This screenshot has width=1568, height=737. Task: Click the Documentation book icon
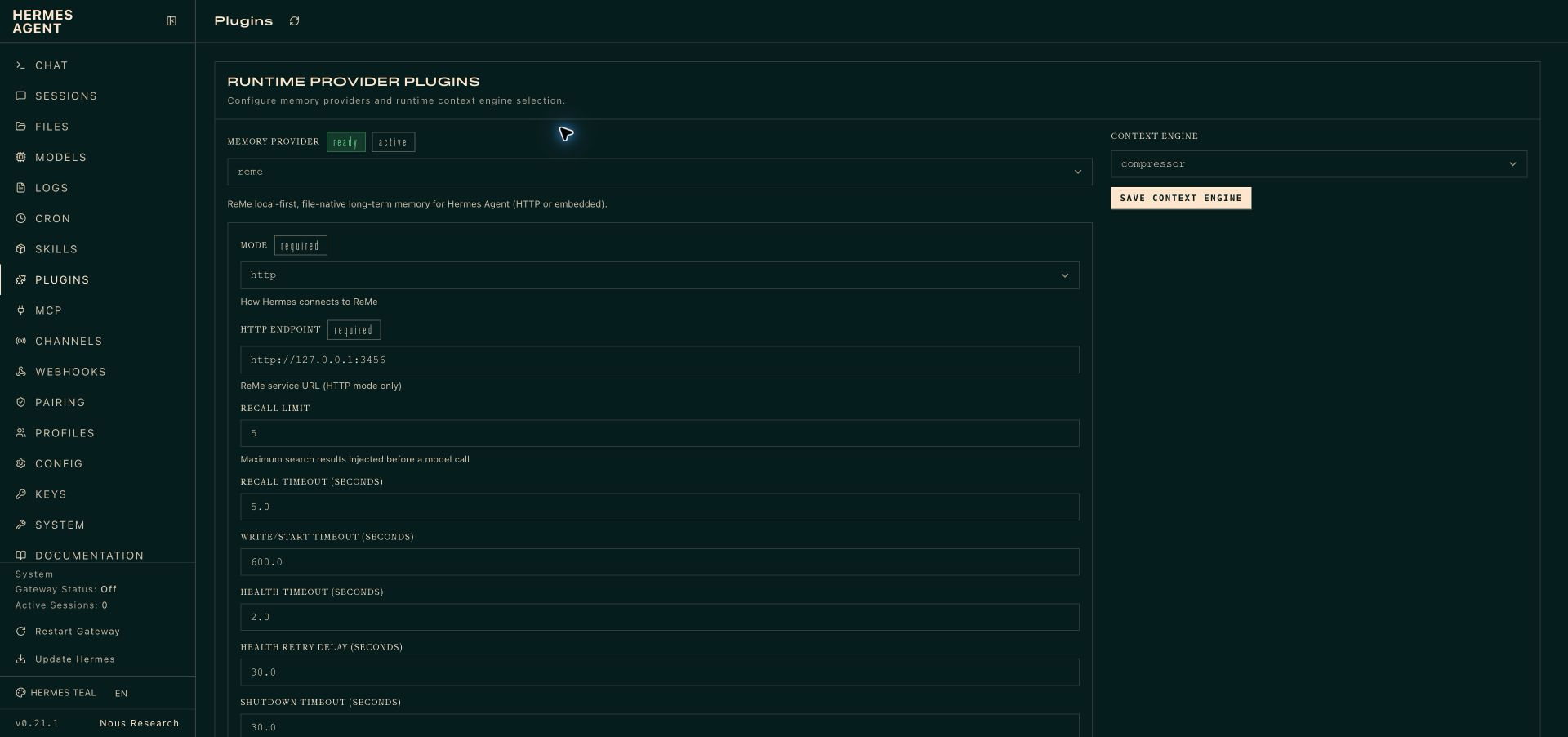(21, 556)
